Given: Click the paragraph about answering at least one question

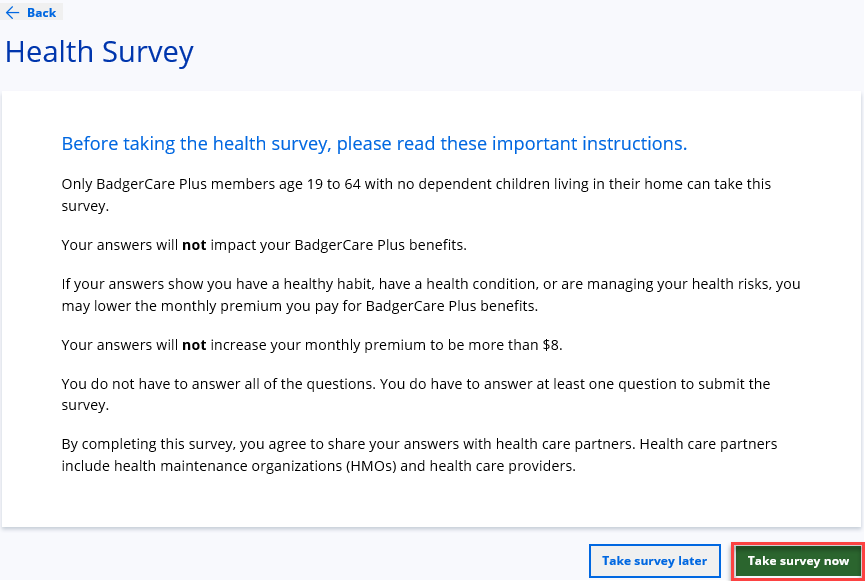Looking at the screenshot, I should [415, 394].
